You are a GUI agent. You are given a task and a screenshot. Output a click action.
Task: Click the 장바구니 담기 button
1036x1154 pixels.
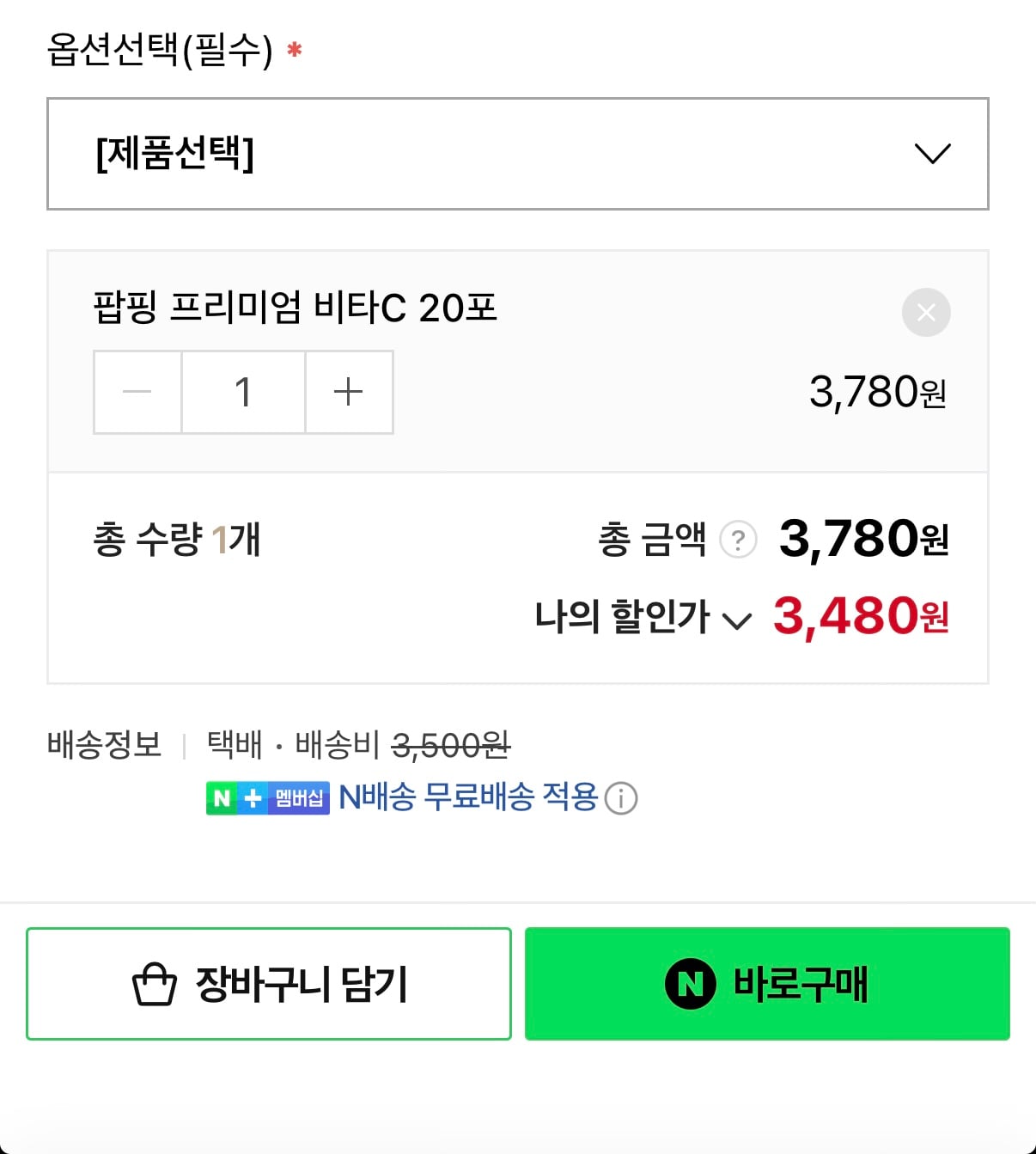click(x=269, y=984)
